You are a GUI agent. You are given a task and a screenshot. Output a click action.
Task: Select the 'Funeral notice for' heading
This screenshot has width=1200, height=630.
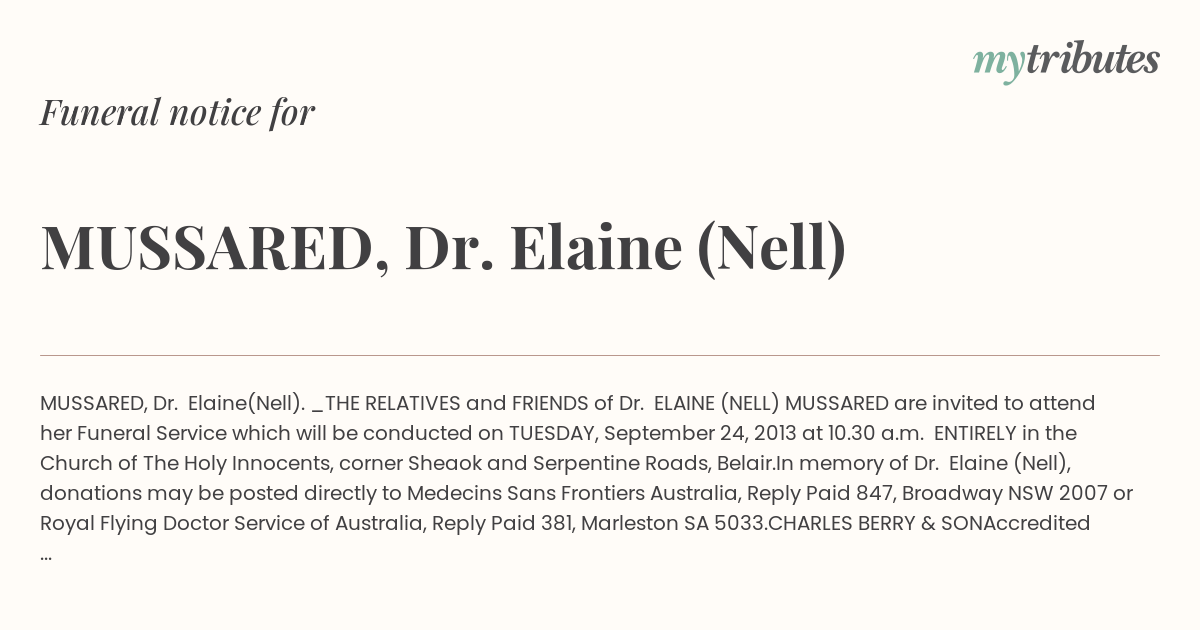pyautogui.click(x=177, y=112)
